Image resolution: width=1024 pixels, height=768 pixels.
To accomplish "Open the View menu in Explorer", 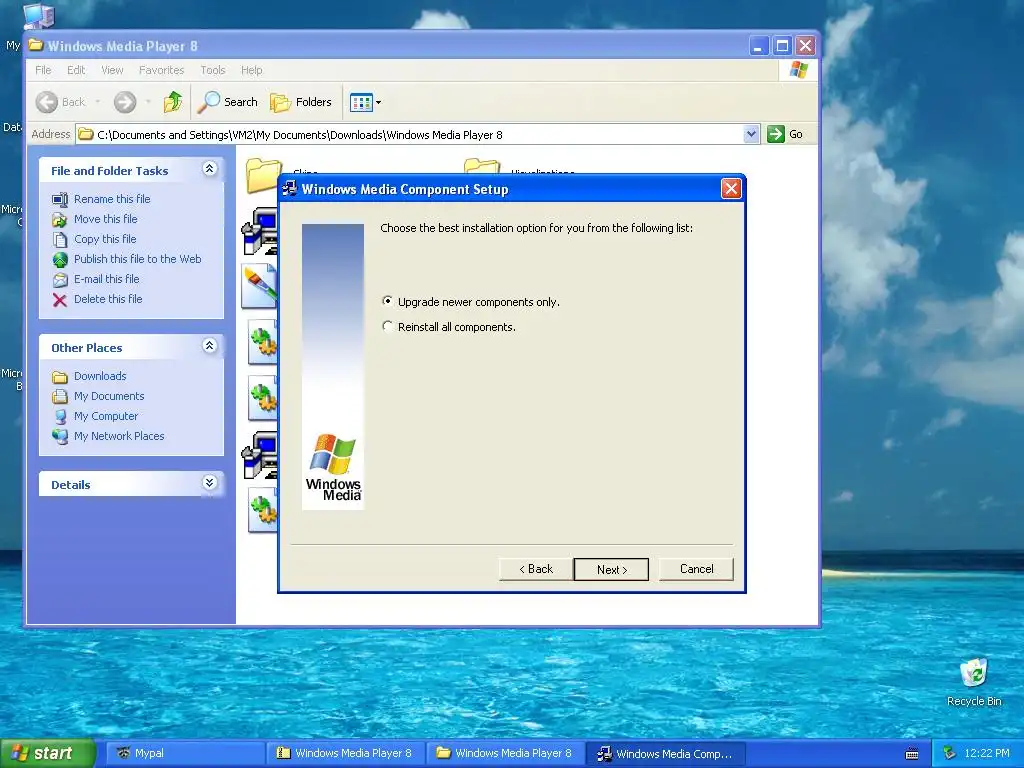I will pyautogui.click(x=112, y=70).
